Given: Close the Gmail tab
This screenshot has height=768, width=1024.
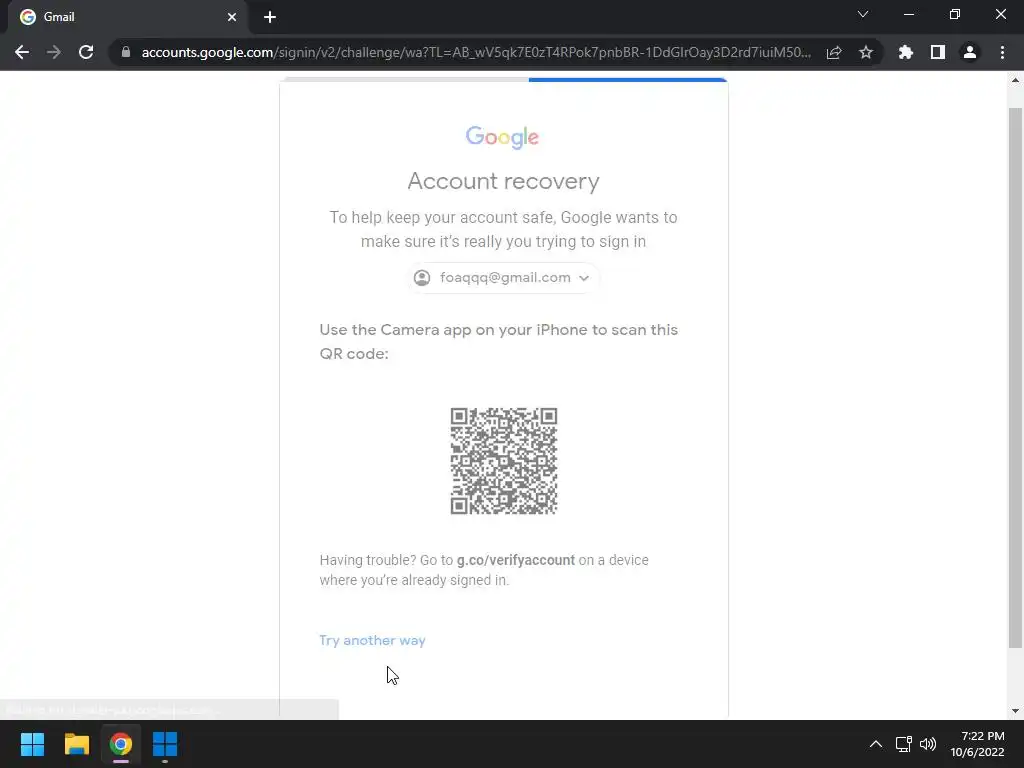Looking at the screenshot, I should (x=232, y=17).
